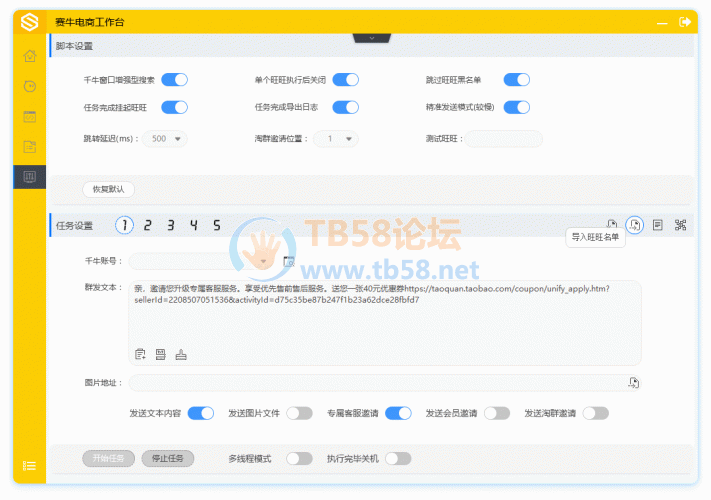The width and height of the screenshot is (711, 500).
Task: Select task tab 1
Action: [x=124, y=225]
